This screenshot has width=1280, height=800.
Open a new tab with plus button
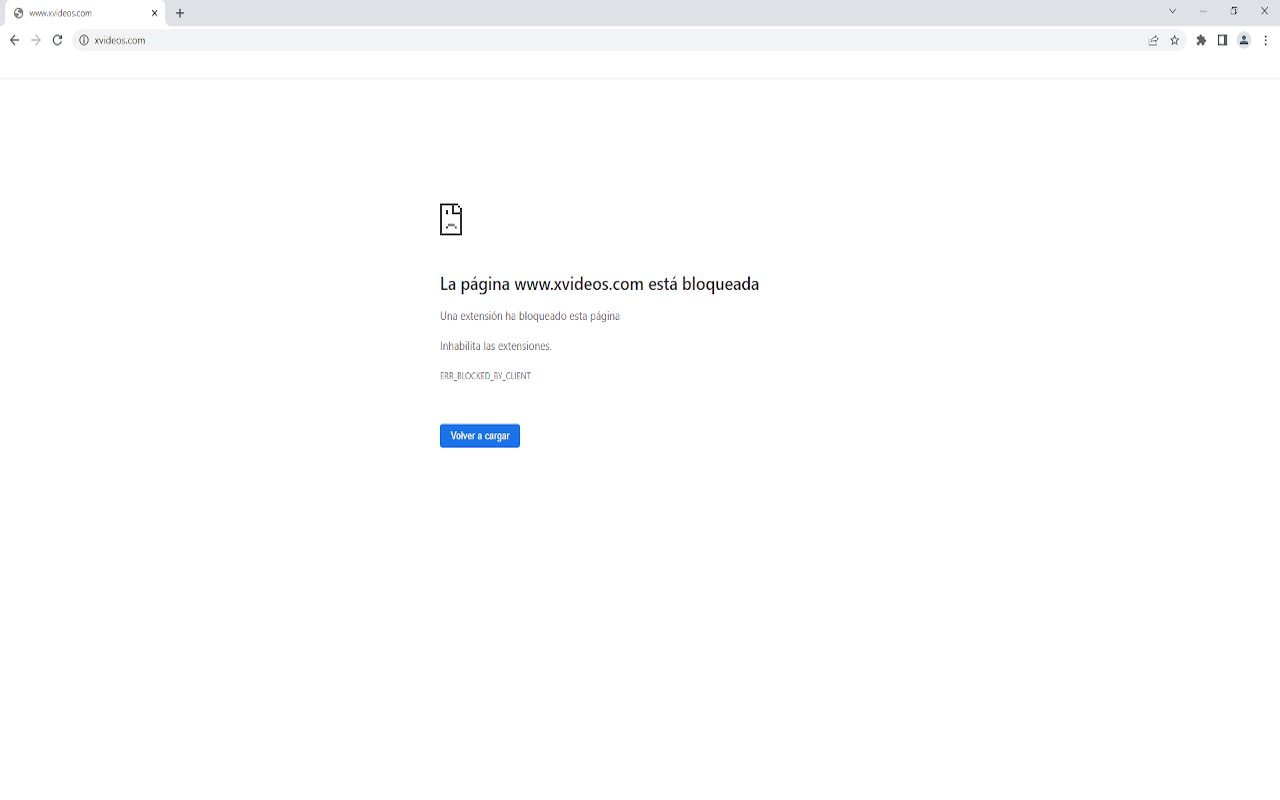[x=180, y=13]
